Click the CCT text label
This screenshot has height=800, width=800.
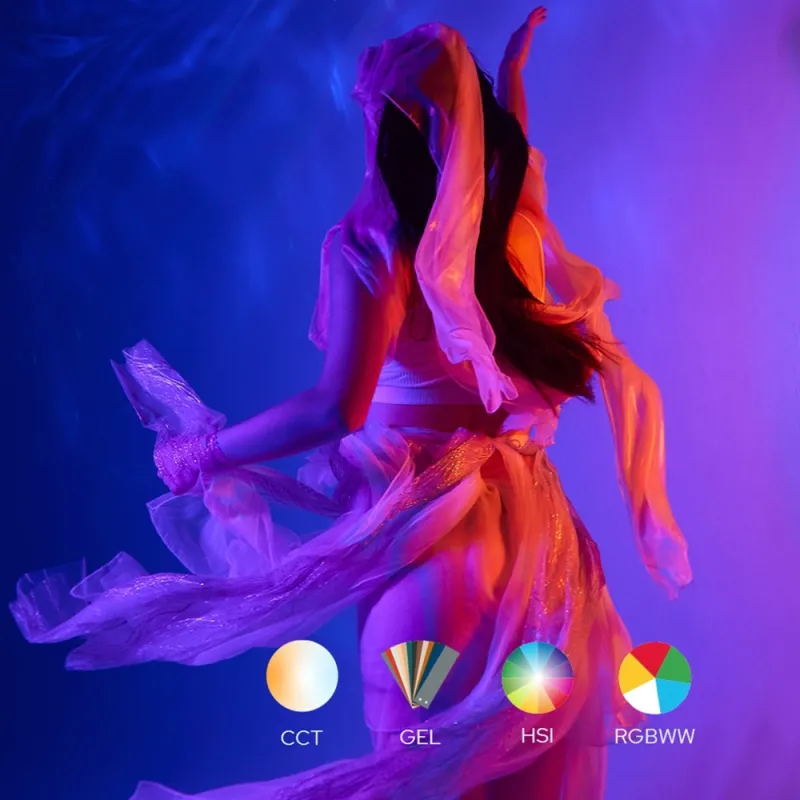tap(302, 738)
